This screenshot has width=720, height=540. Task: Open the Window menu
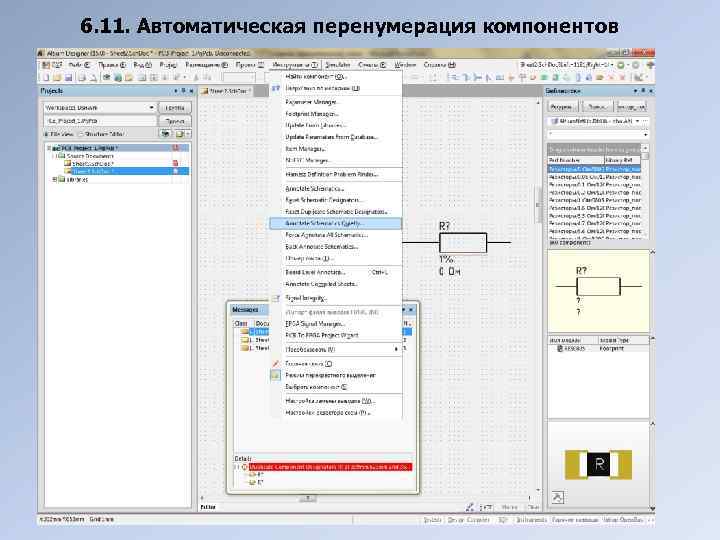click(405, 65)
